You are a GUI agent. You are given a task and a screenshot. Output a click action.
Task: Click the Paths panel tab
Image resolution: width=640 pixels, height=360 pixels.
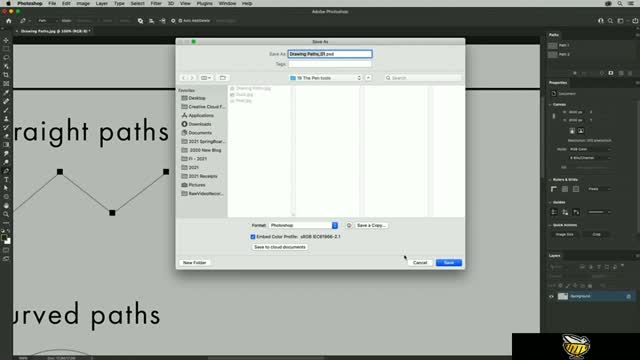click(x=553, y=35)
